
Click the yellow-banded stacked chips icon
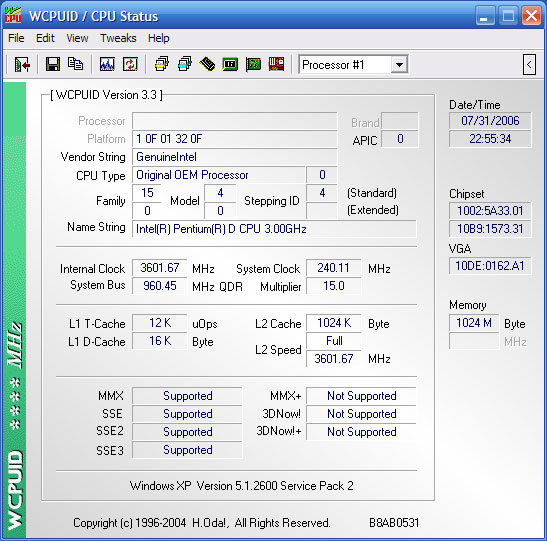pos(162,64)
